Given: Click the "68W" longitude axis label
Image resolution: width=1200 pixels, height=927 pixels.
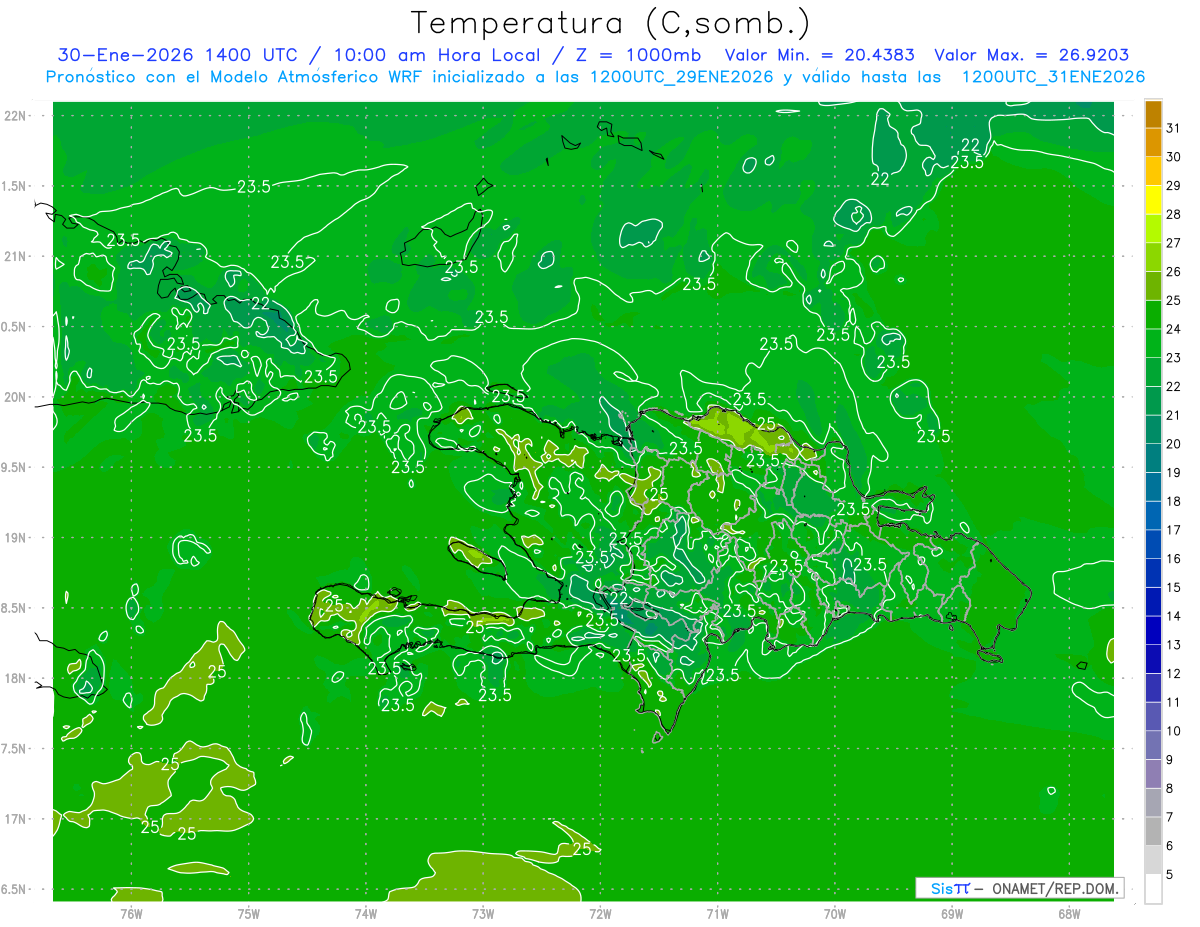Looking at the screenshot, I should 1069,914.
